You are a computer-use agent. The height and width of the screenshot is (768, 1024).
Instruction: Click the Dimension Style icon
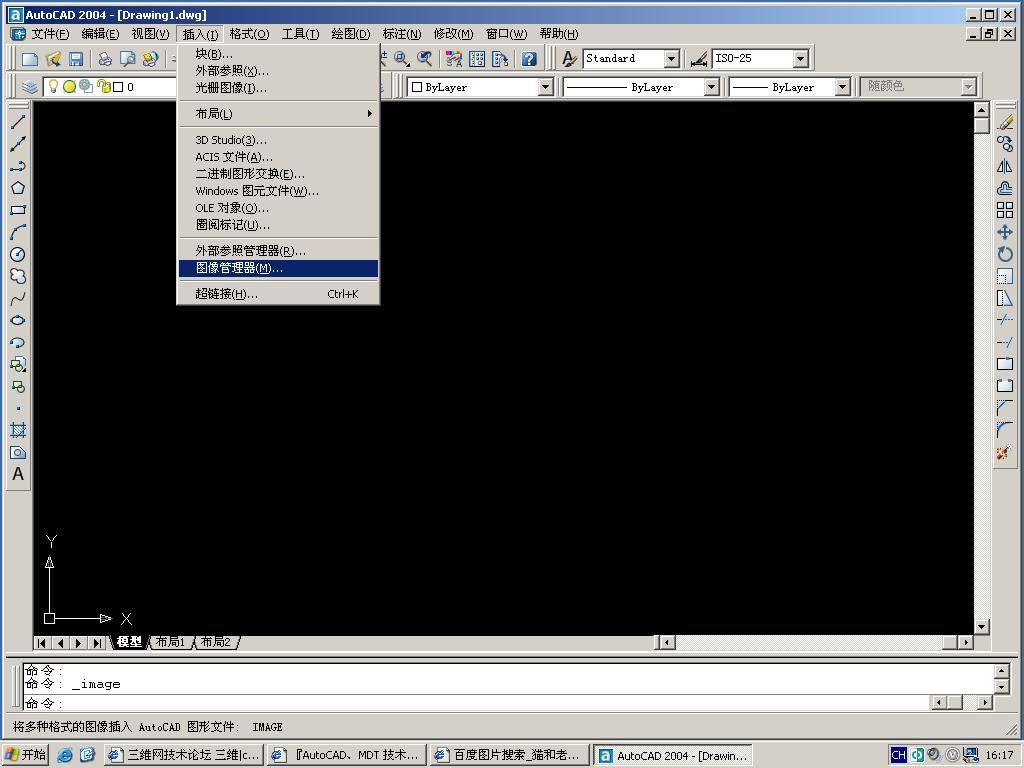pyautogui.click(x=699, y=59)
